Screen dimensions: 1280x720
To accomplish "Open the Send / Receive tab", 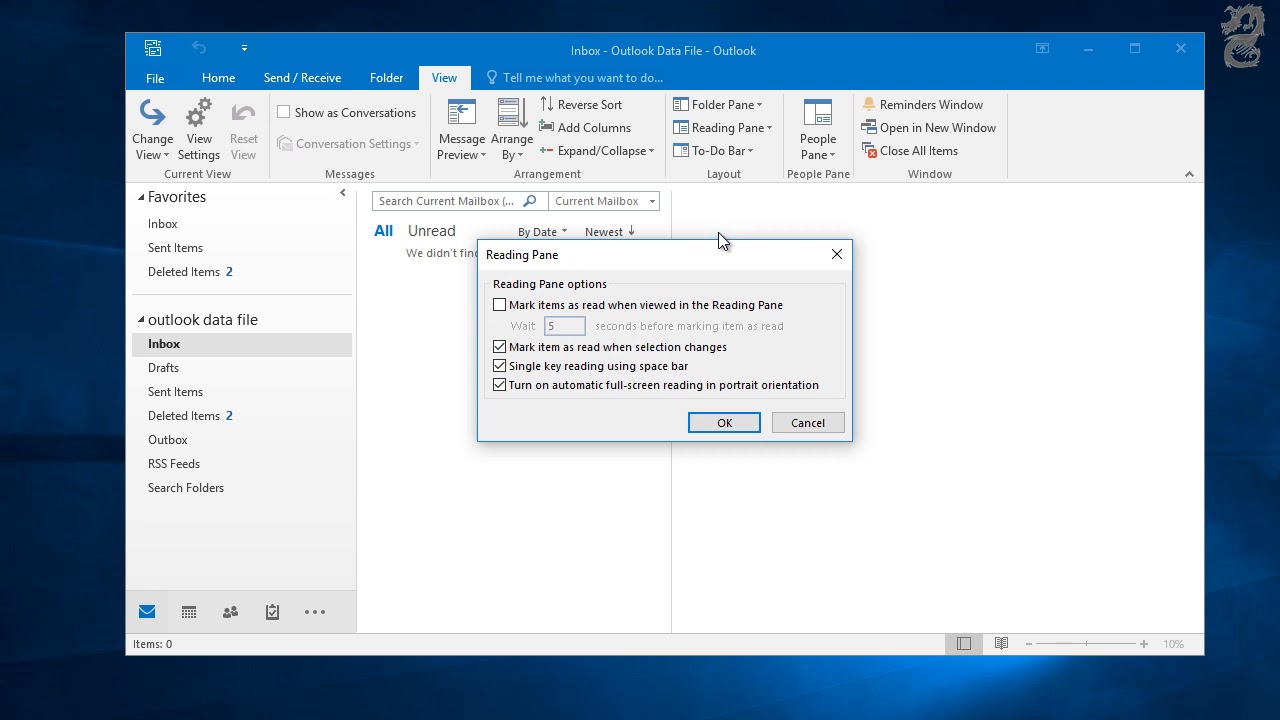I will click(x=302, y=78).
